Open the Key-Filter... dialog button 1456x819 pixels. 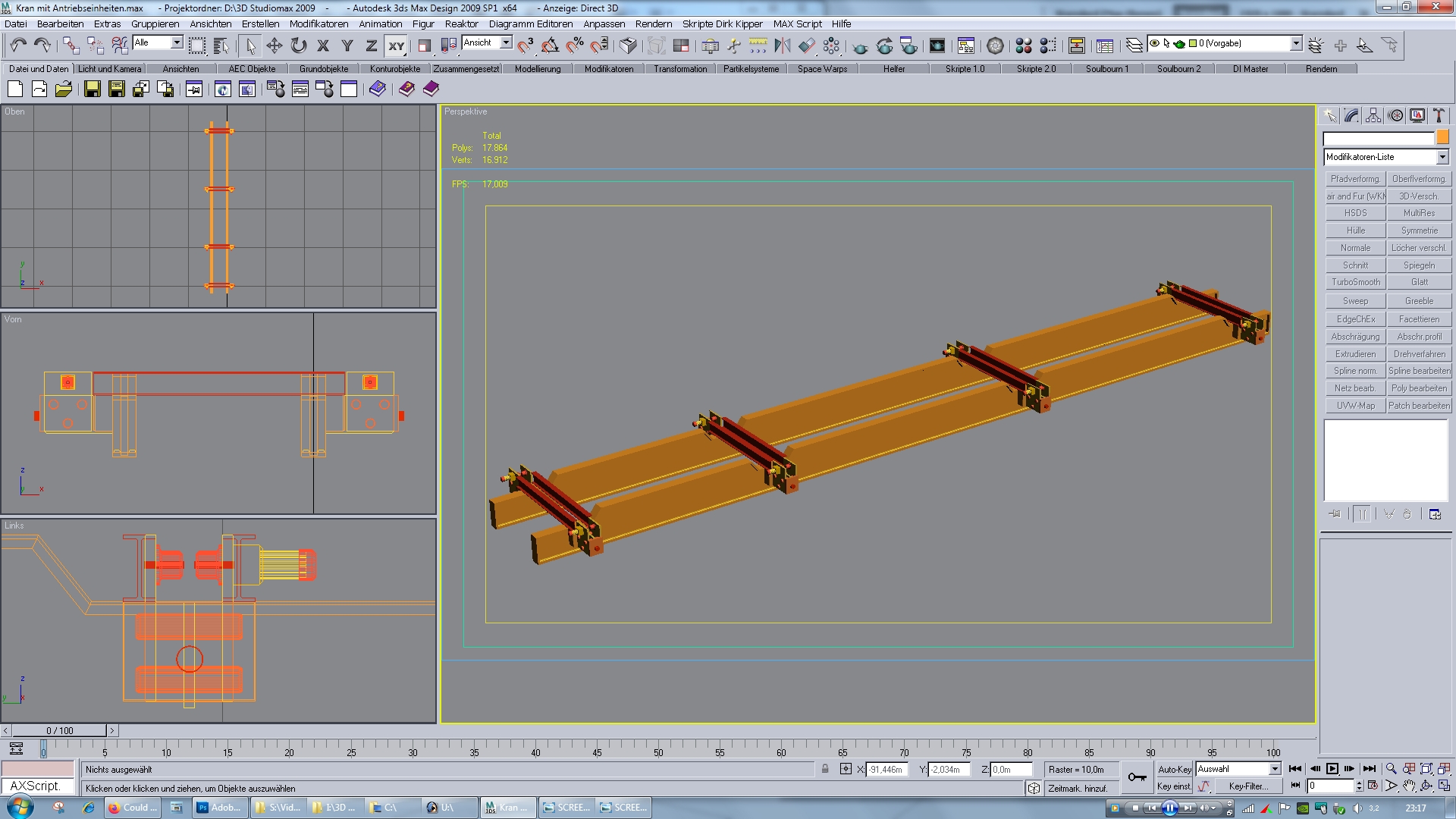[x=1248, y=786]
